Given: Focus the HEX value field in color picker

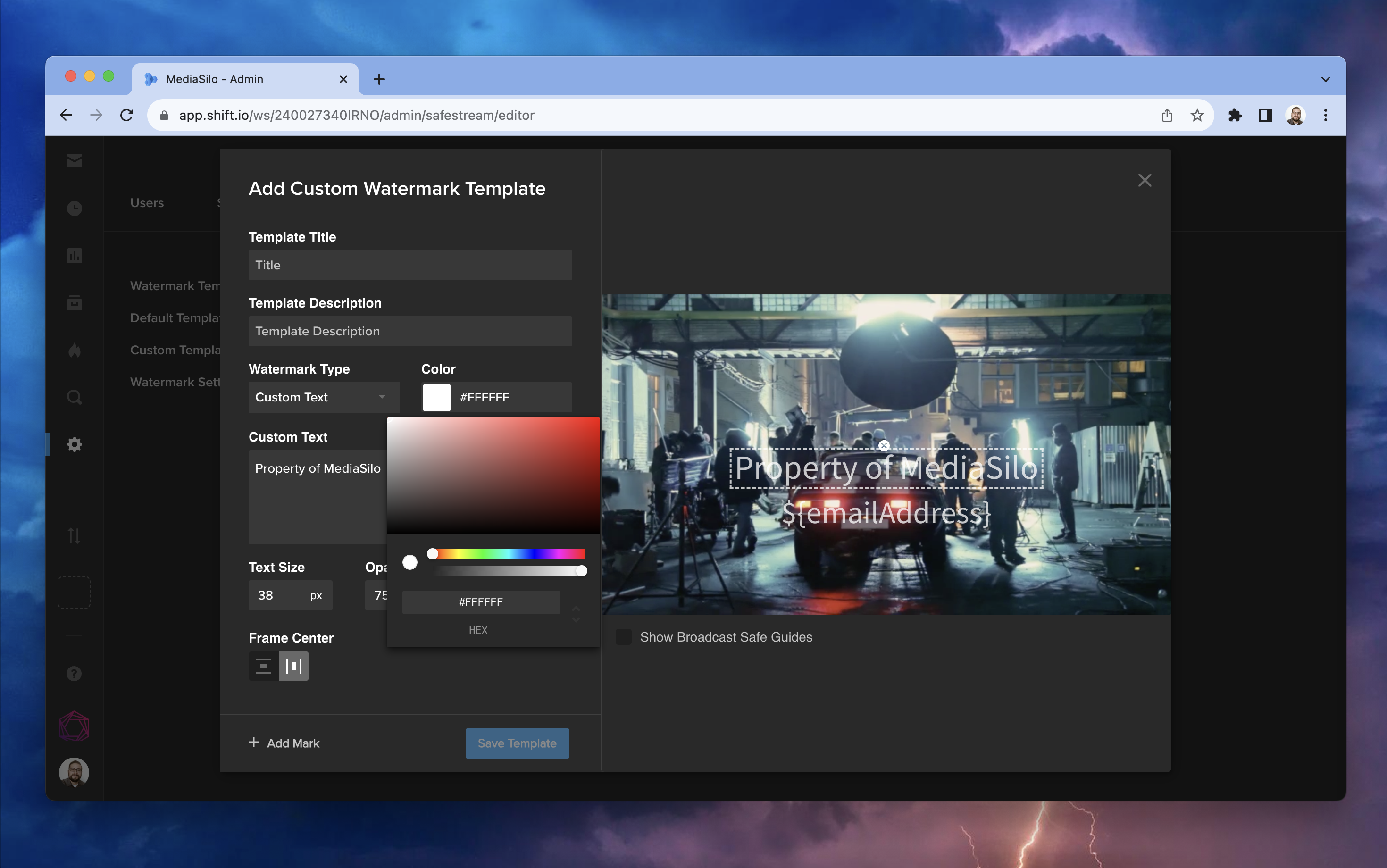Looking at the screenshot, I should tap(481, 602).
